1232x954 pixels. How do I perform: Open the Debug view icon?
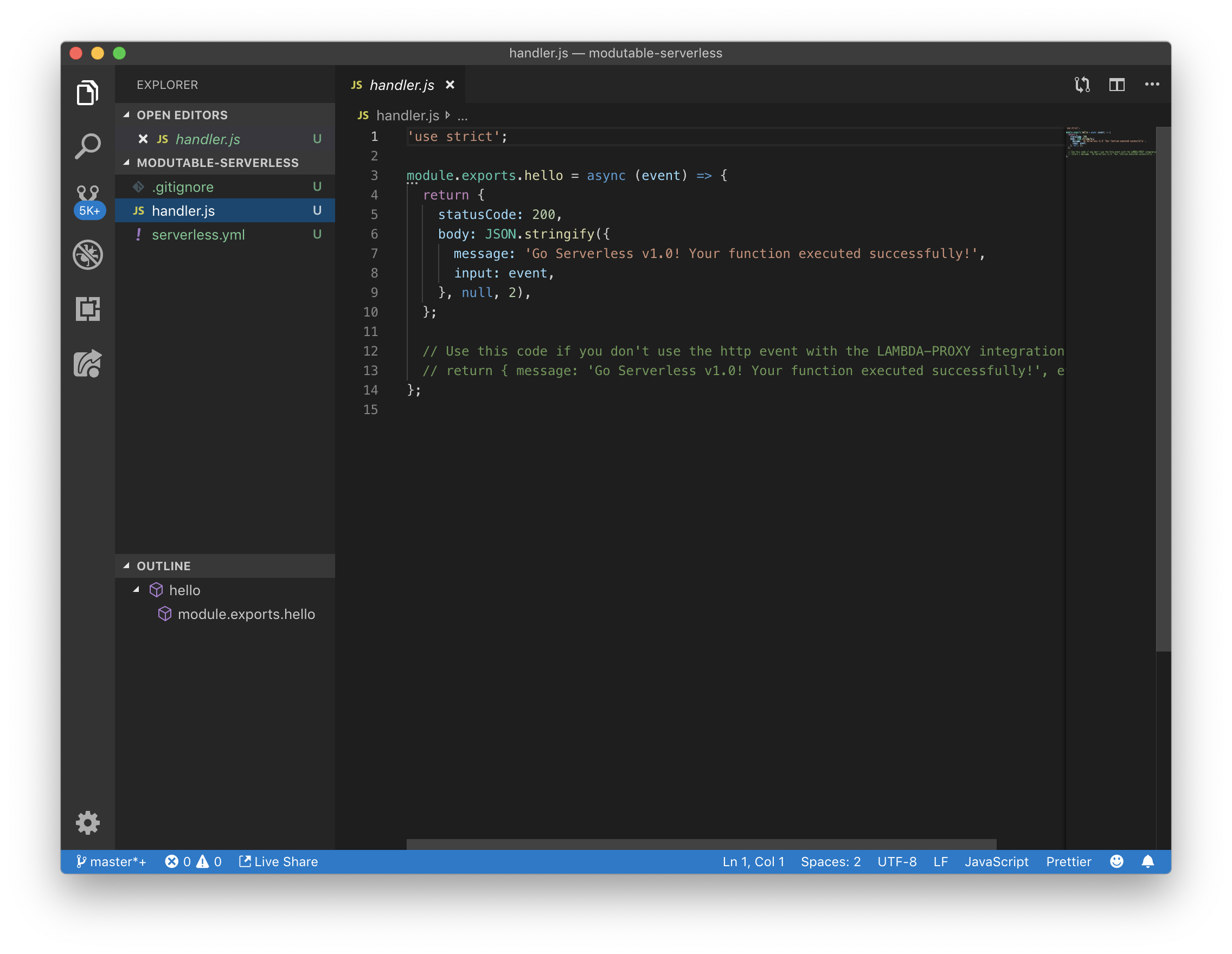[88, 255]
